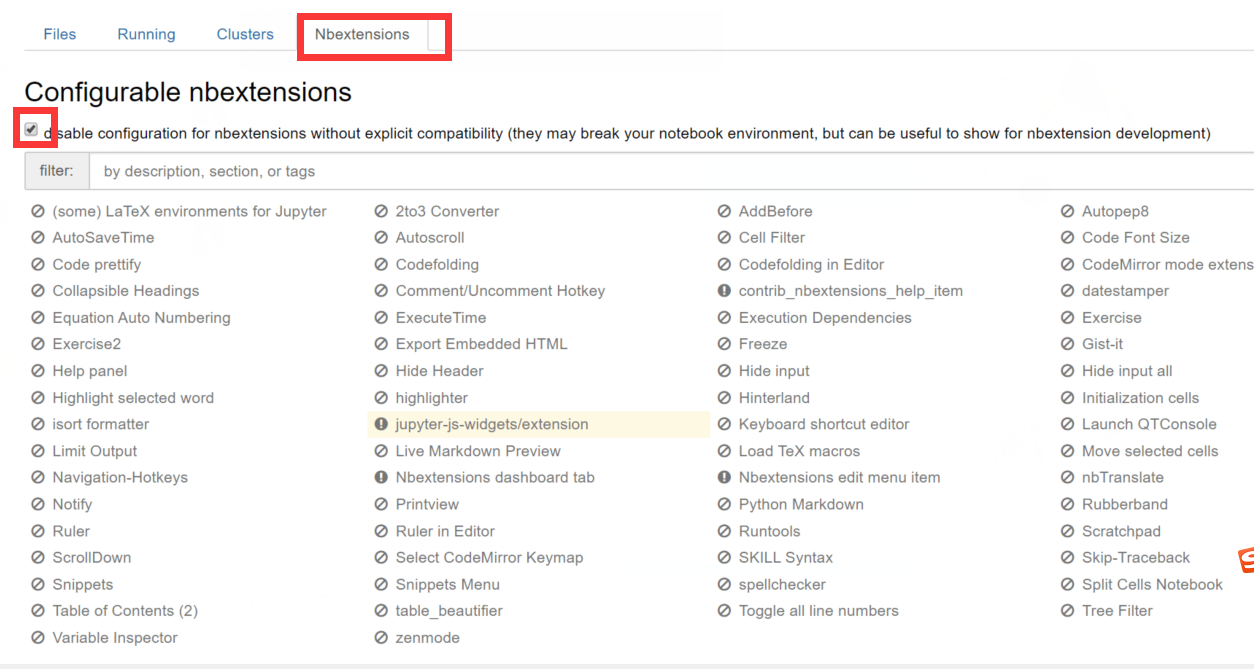Click the warning icon beside contrib_nbextensions_help_item
Viewport: 1254px width, 669px height.
[724, 291]
